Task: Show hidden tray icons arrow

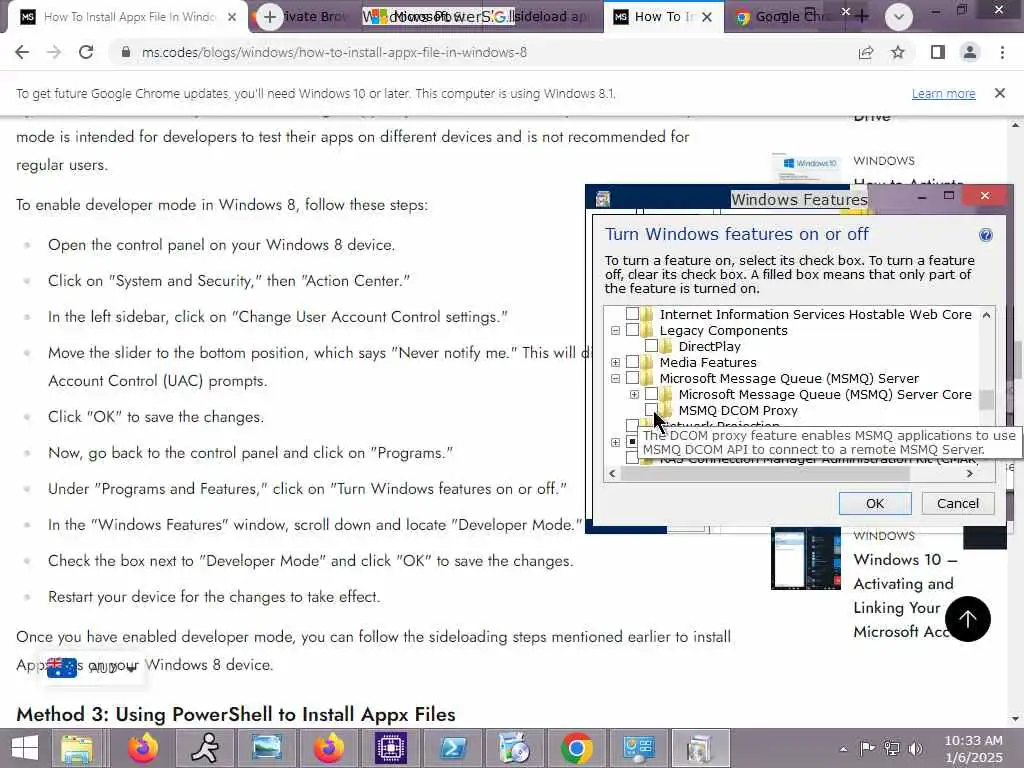Action: click(x=843, y=749)
